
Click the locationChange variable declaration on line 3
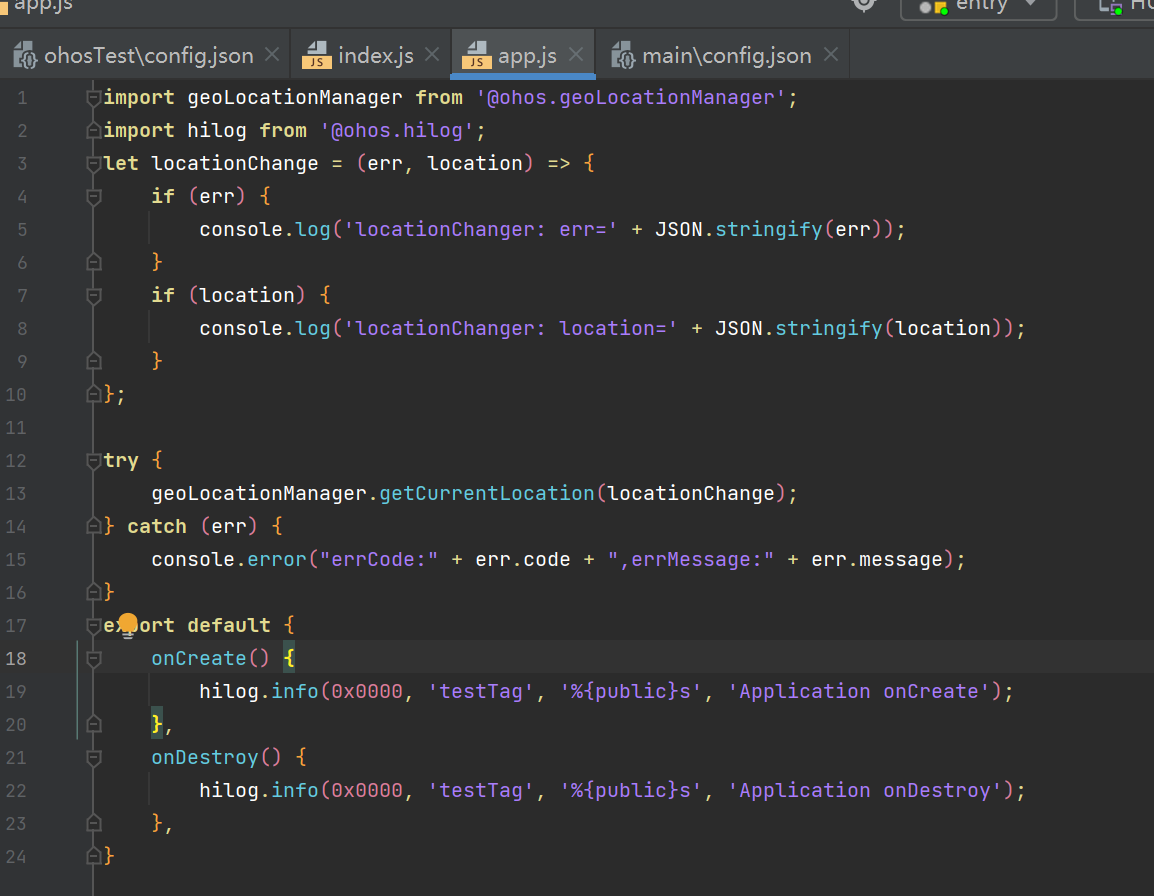[x=235, y=163]
